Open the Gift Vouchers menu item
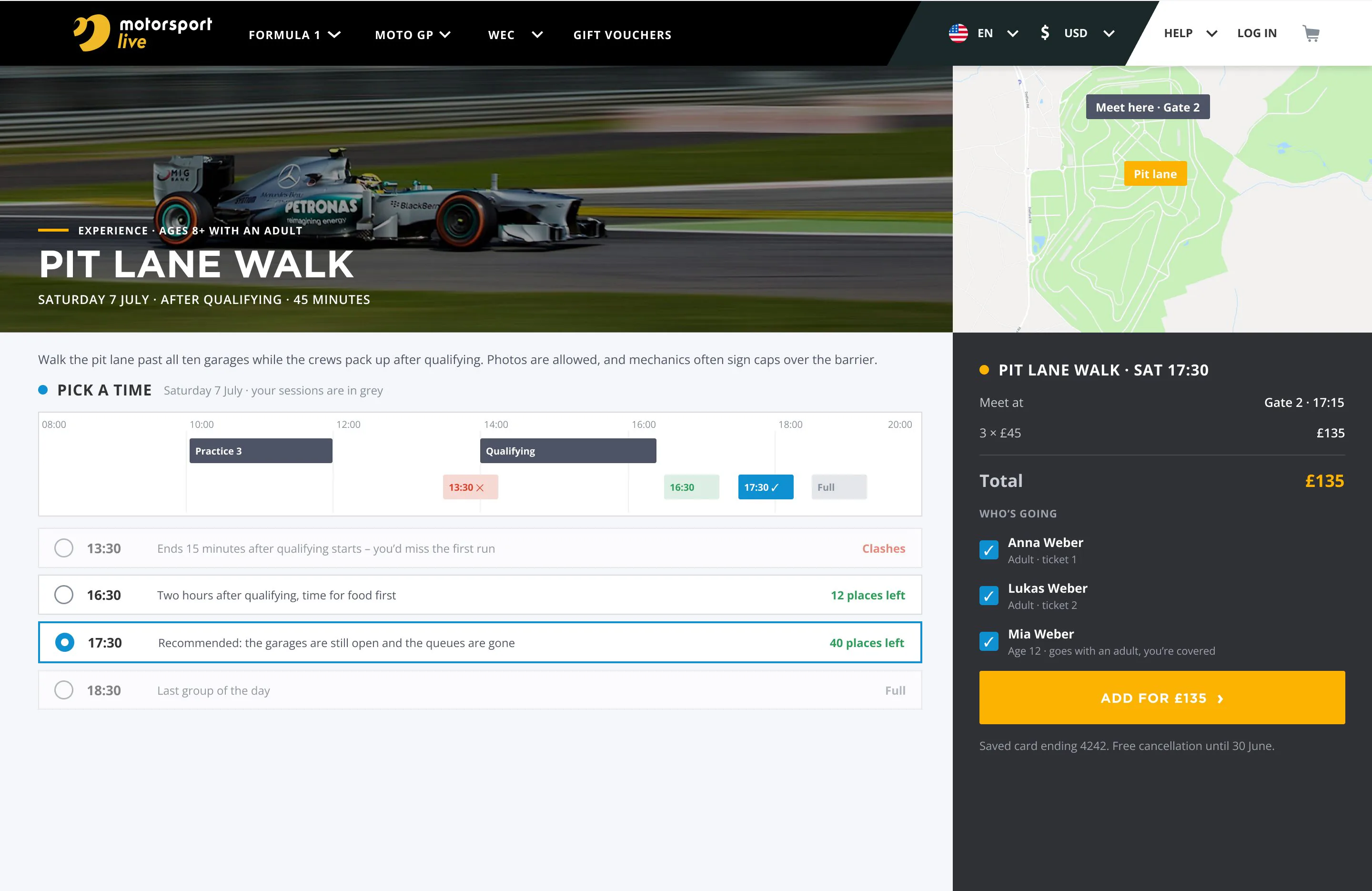The width and height of the screenshot is (1372, 891). click(622, 35)
